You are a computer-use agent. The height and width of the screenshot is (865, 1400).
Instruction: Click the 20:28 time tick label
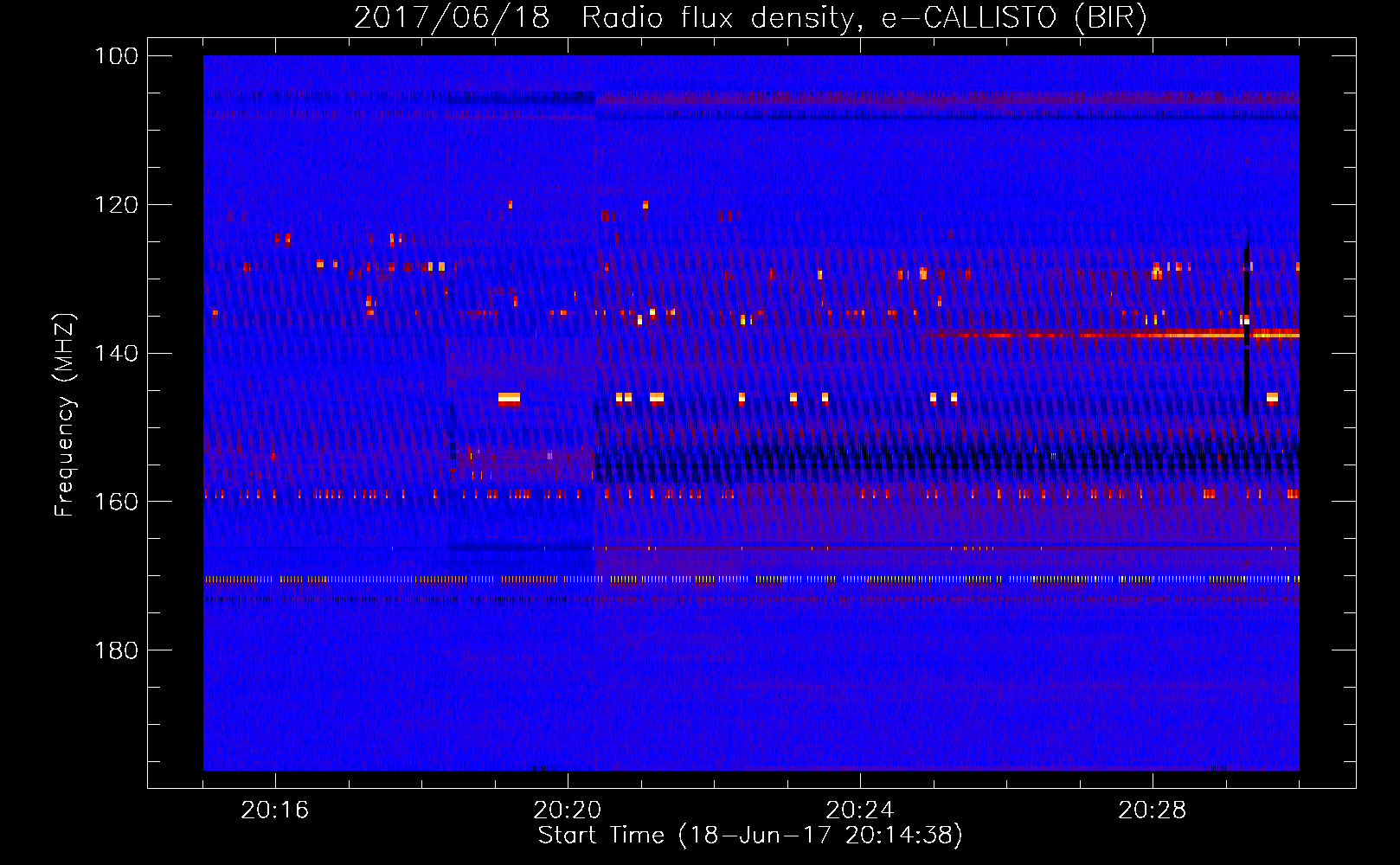[x=1153, y=811]
